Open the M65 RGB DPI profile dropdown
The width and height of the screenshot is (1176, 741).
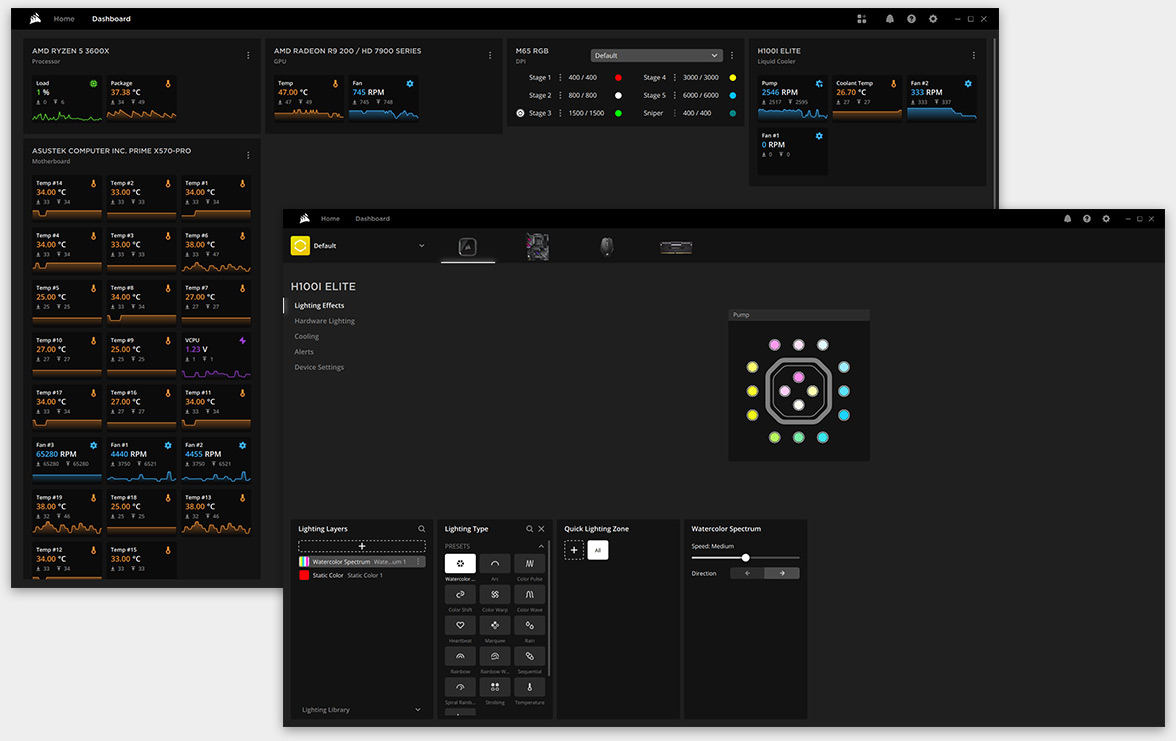point(656,56)
